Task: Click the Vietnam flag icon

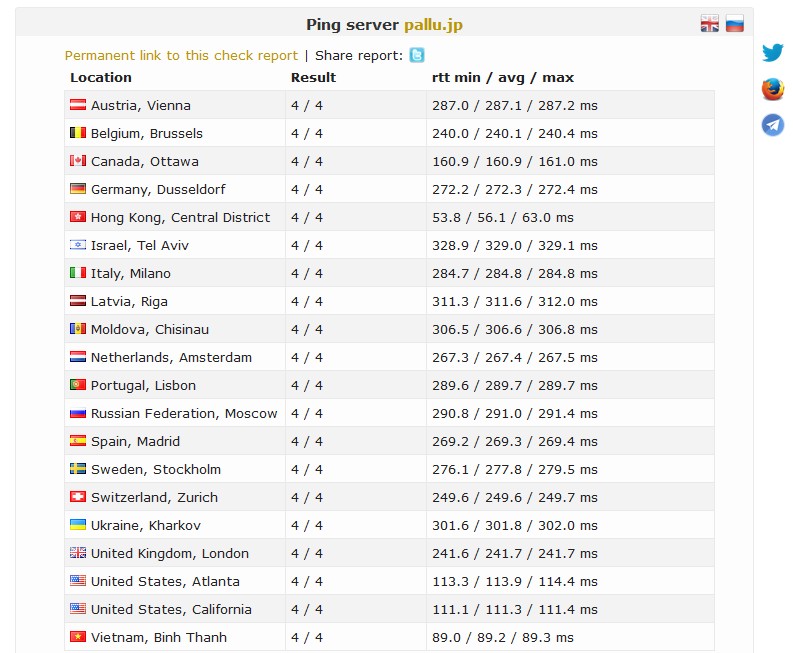Action: tap(78, 637)
